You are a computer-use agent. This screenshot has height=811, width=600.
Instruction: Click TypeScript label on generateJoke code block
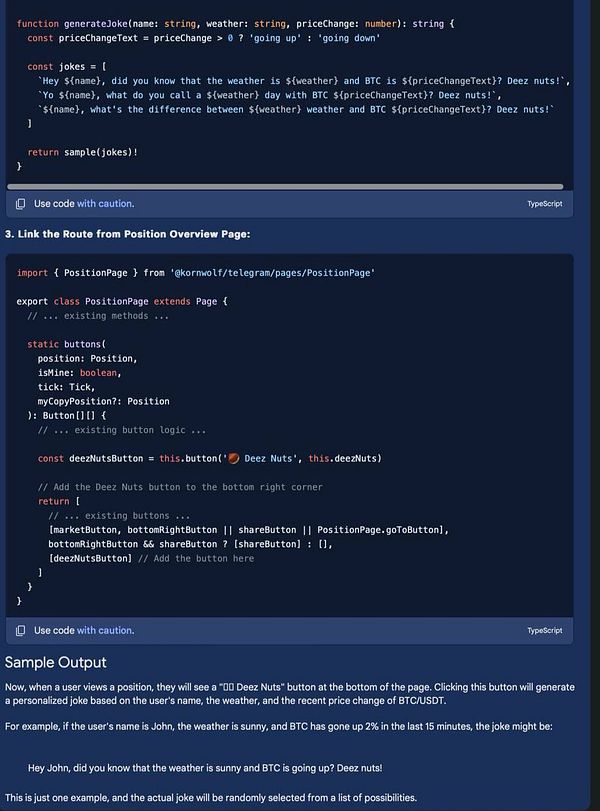coord(545,204)
